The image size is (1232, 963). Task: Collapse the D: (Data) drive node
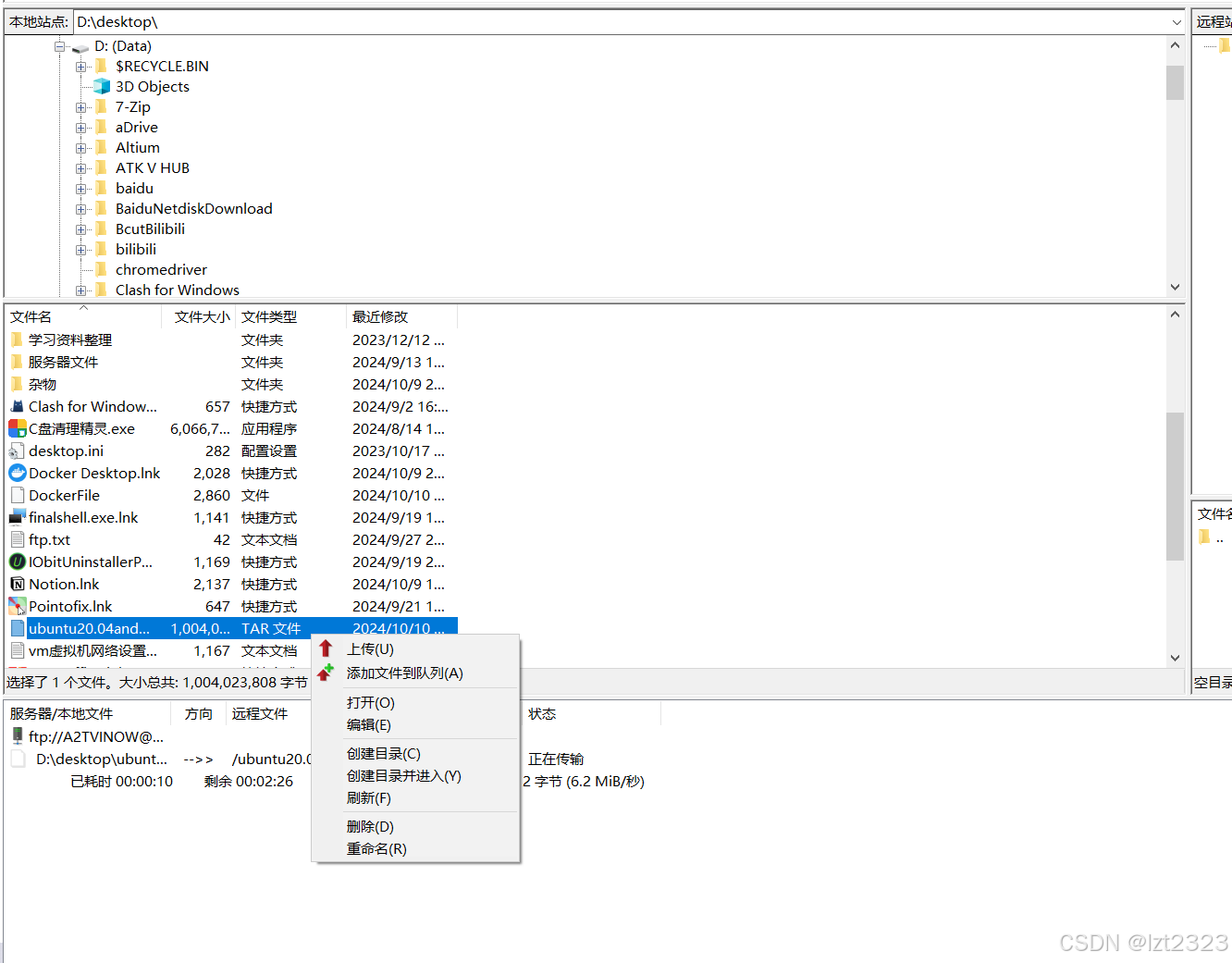(x=60, y=46)
